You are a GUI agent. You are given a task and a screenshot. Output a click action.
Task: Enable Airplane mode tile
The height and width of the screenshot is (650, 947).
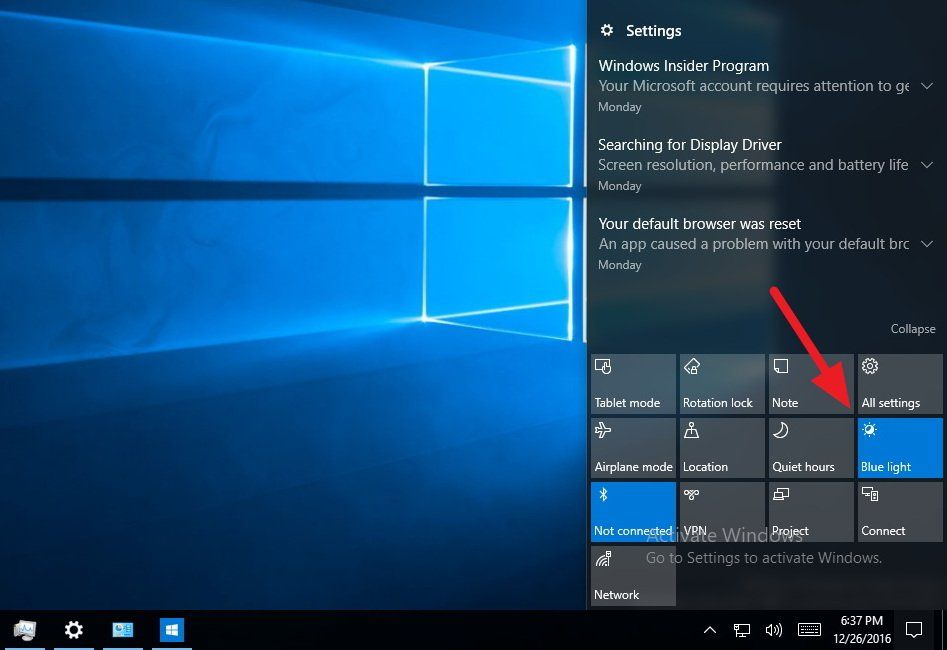(633, 448)
